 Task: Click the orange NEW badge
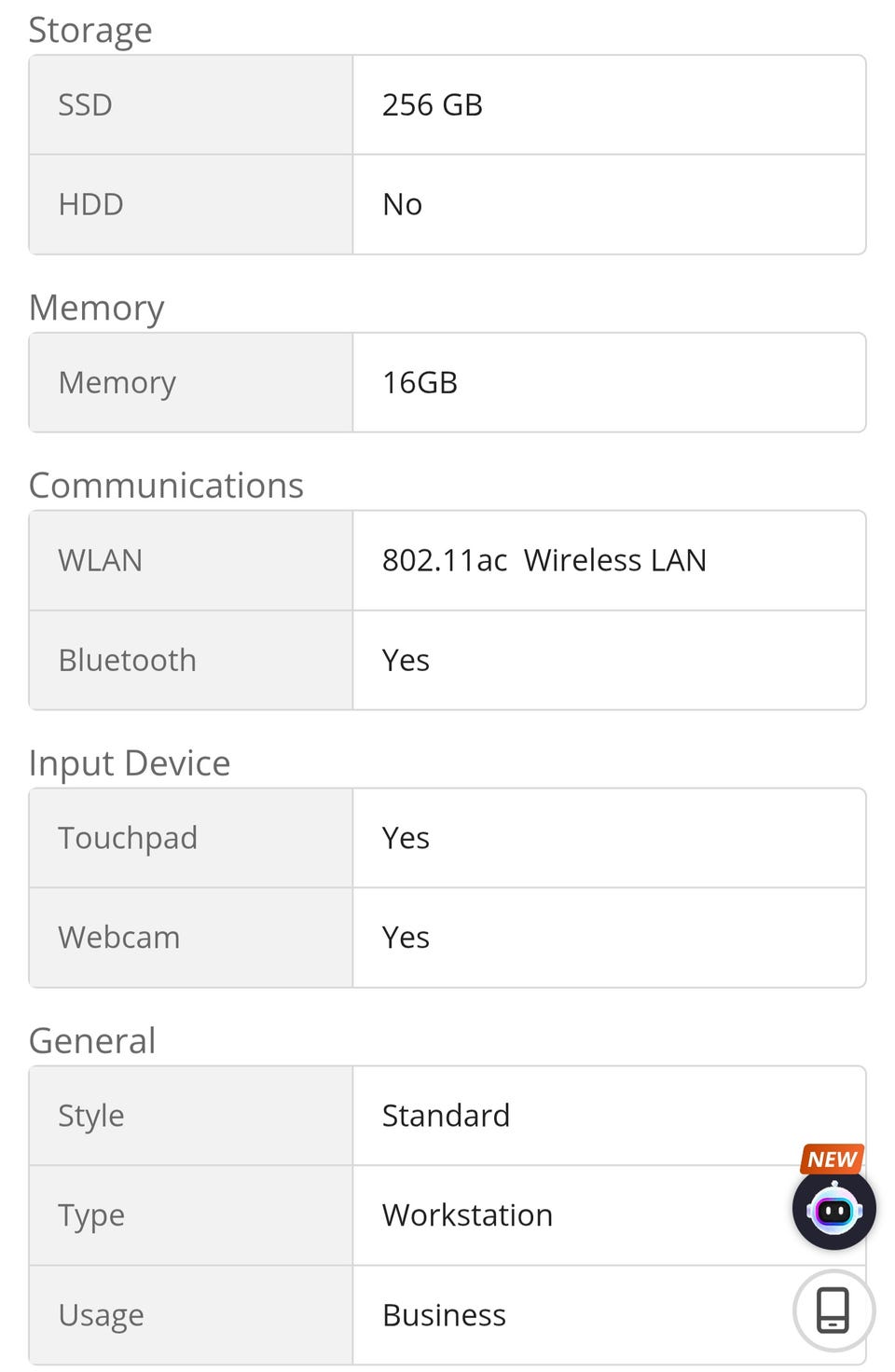tap(832, 1159)
